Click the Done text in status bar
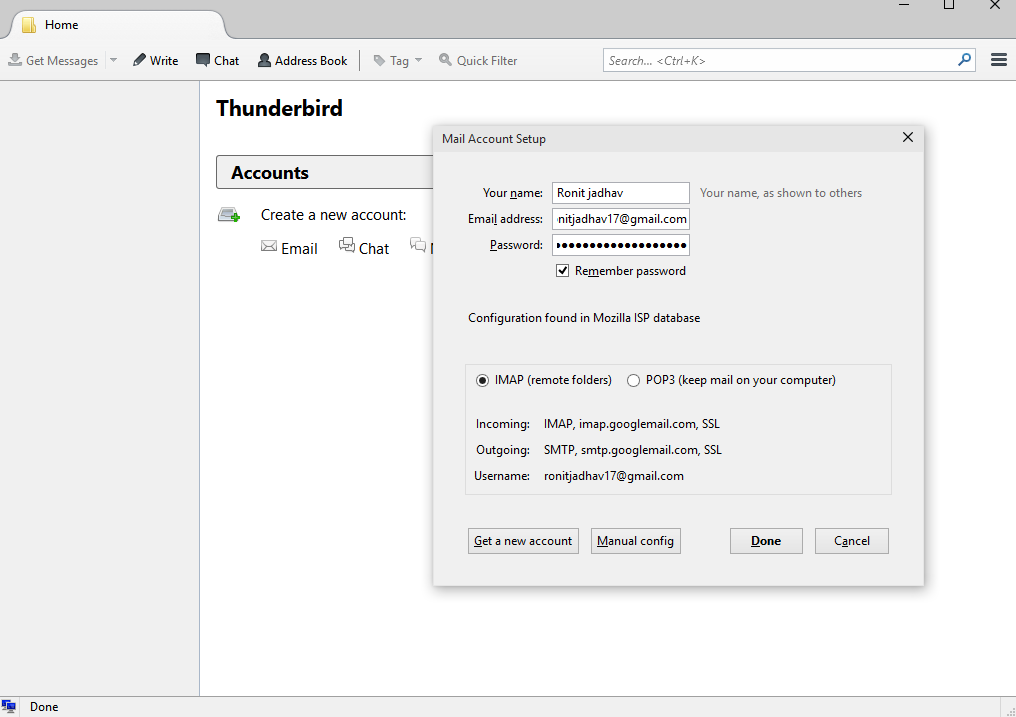This screenshot has width=1016, height=717. (44, 707)
